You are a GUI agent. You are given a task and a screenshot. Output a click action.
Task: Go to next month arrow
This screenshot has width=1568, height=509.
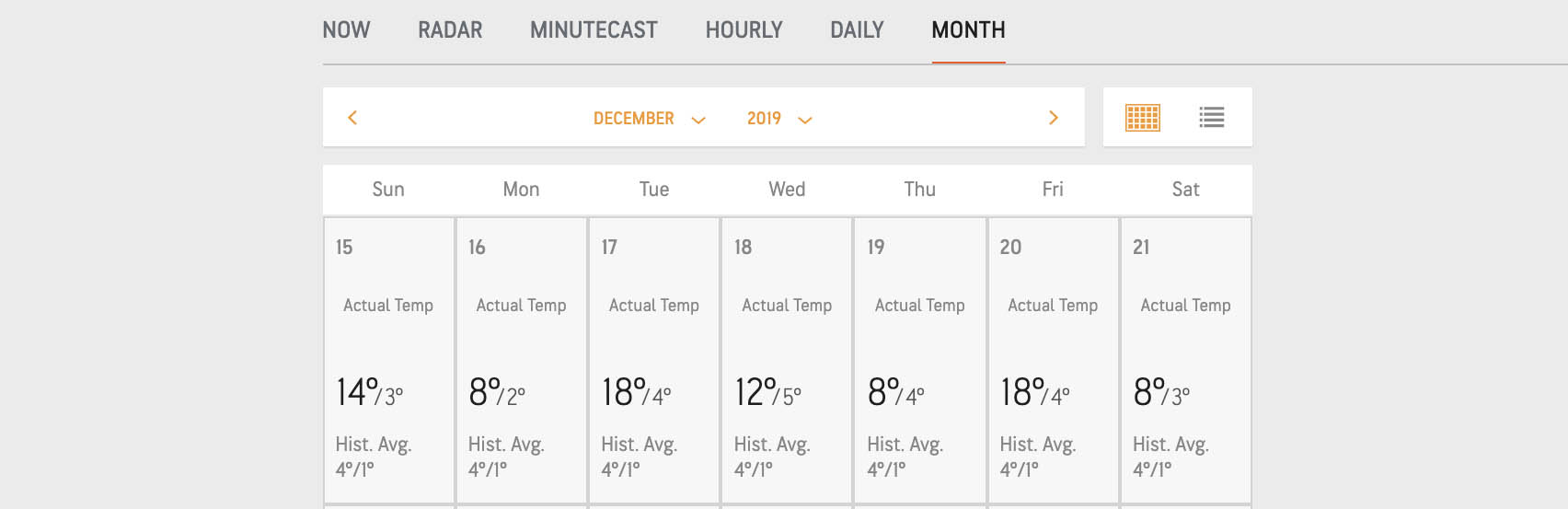[x=1054, y=118]
